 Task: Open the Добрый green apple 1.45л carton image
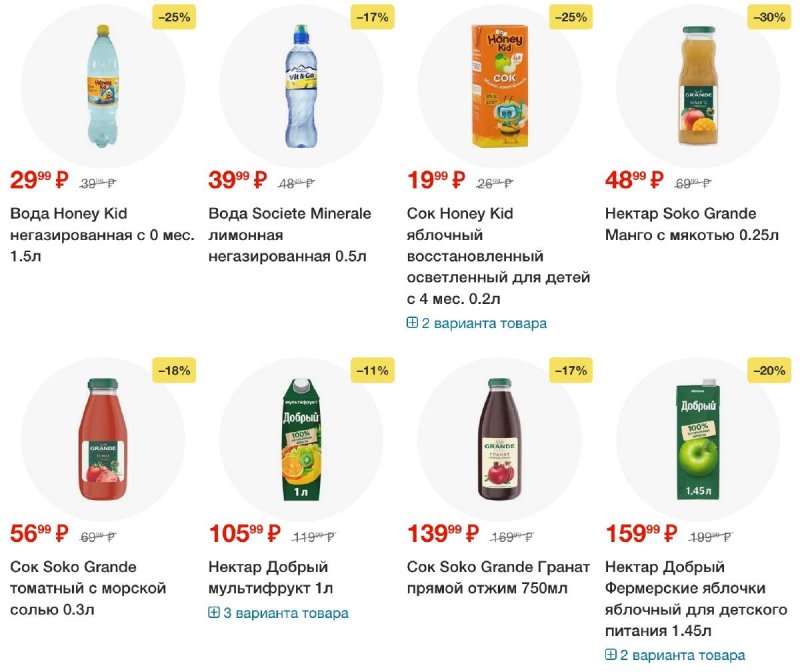(698, 439)
